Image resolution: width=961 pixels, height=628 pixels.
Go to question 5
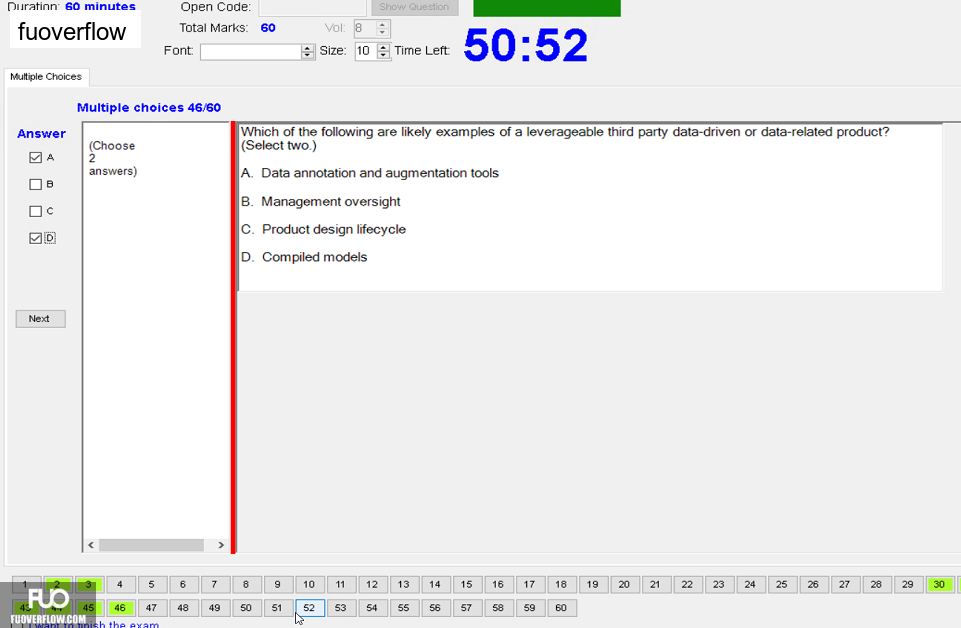(x=151, y=584)
